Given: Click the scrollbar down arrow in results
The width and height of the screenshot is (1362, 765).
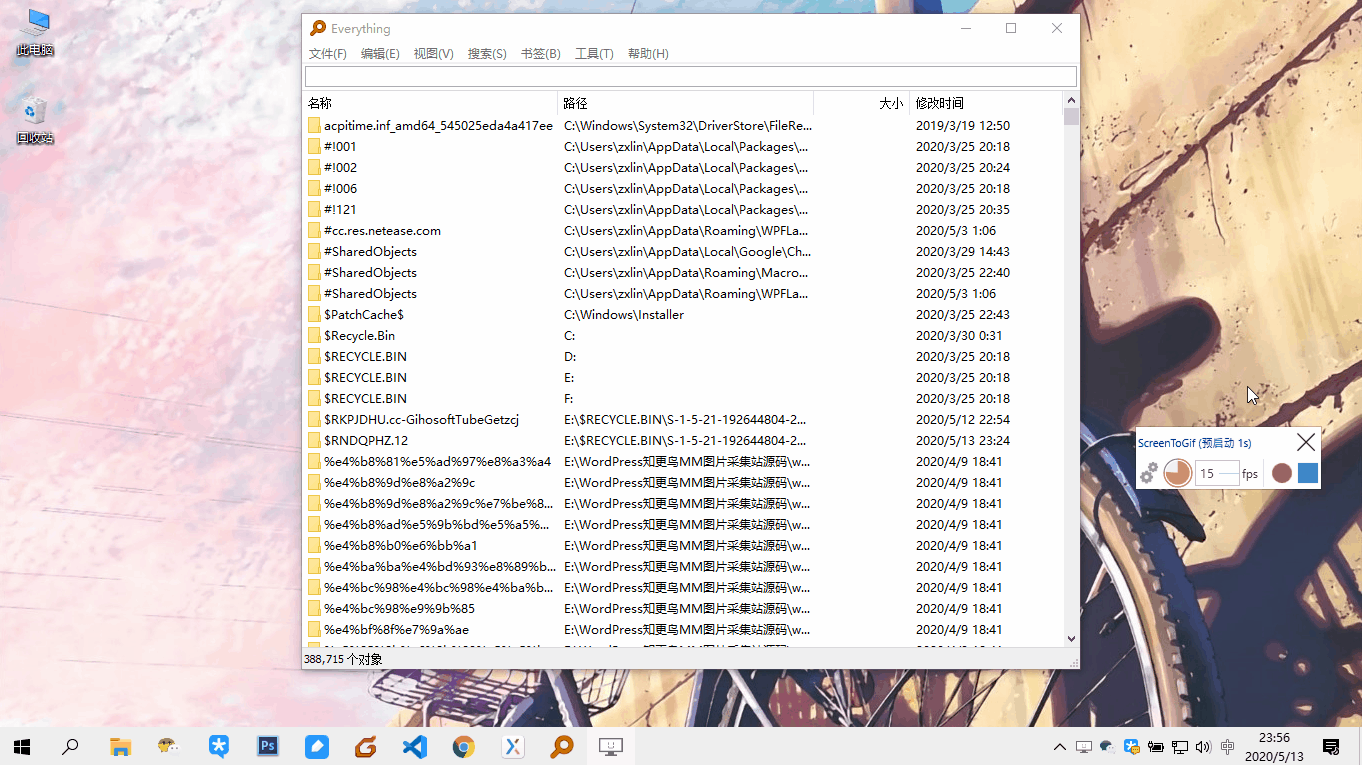Looking at the screenshot, I should coord(1071,638).
